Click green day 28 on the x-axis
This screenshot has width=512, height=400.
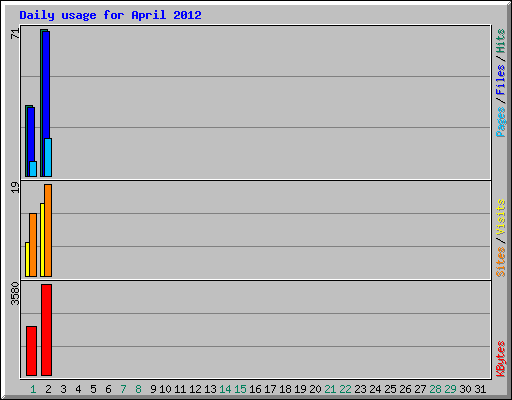pyautogui.click(x=435, y=389)
